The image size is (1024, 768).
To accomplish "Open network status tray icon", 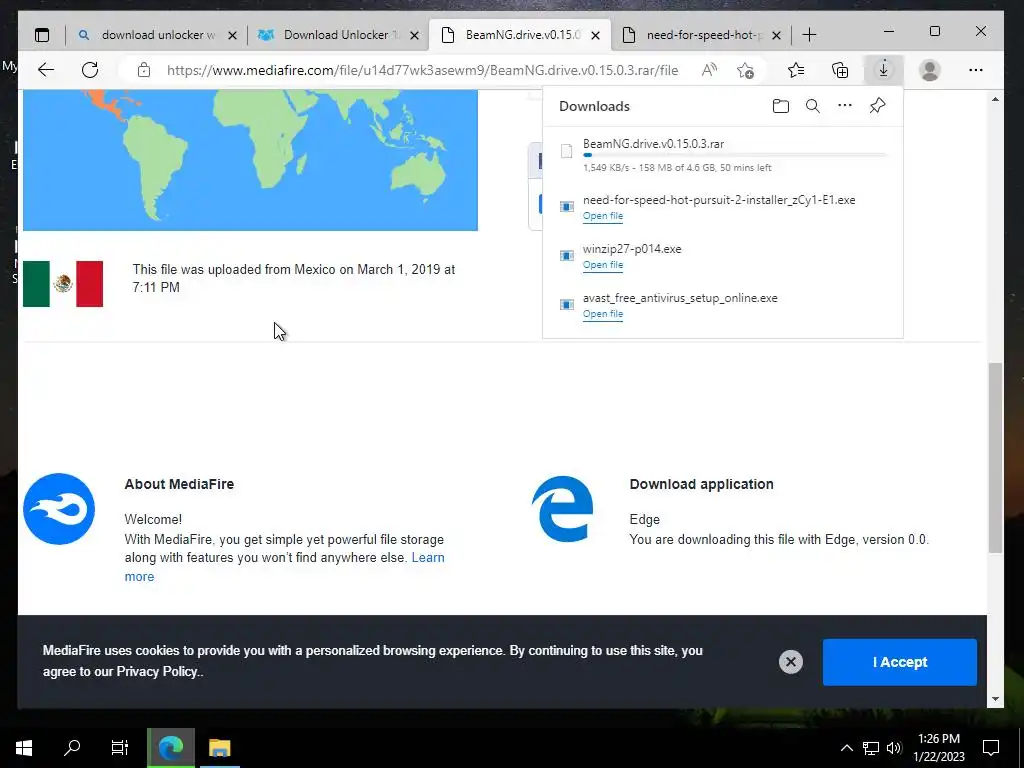I will 871,748.
